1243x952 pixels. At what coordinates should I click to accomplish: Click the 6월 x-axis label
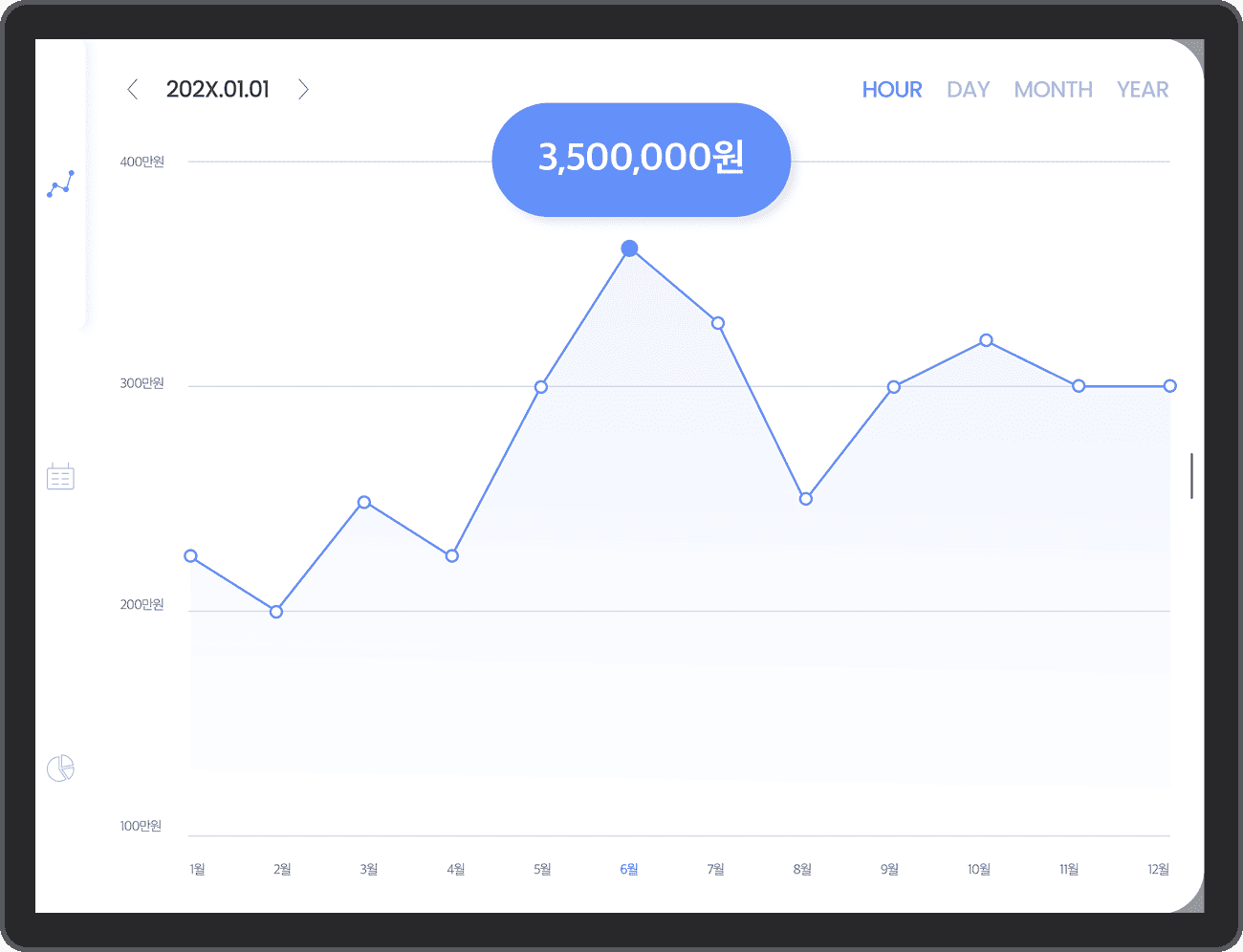point(628,869)
